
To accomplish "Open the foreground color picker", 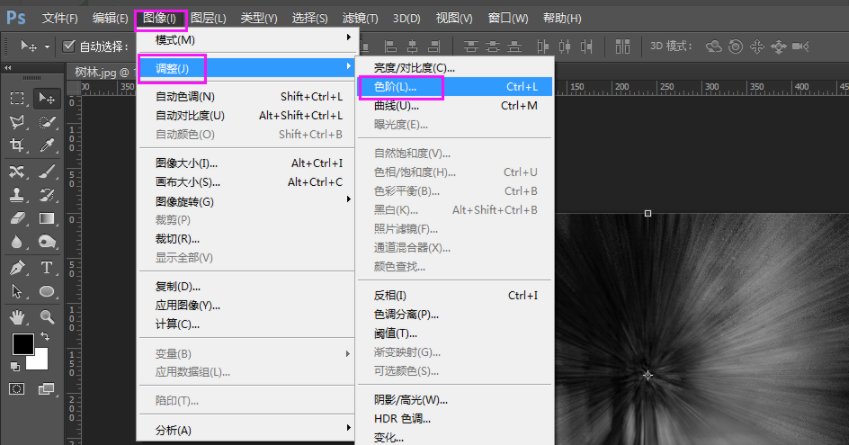I will pyautogui.click(x=23, y=344).
